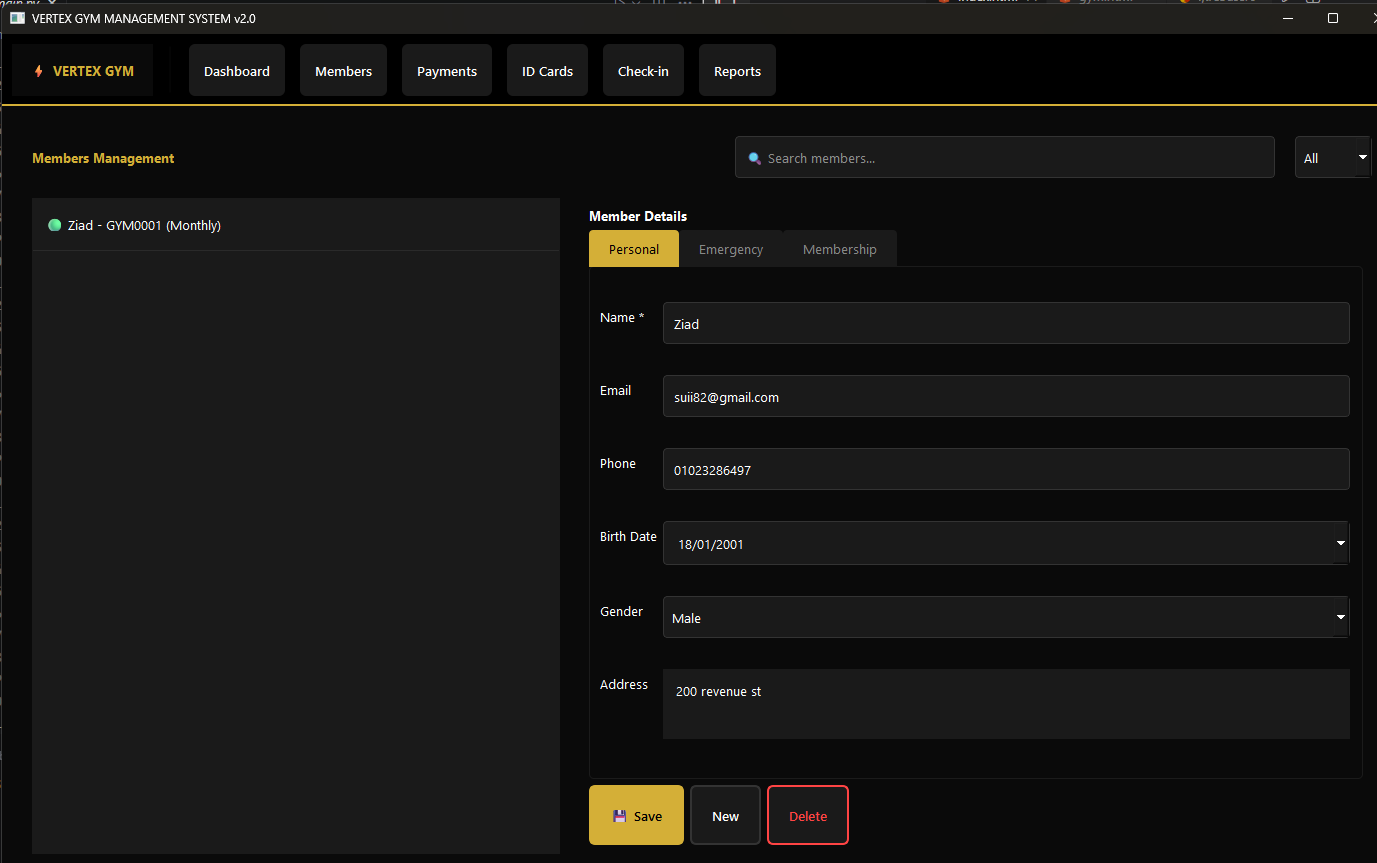
Task: Open the Dashboard page
Action: [x=237, y=71]
